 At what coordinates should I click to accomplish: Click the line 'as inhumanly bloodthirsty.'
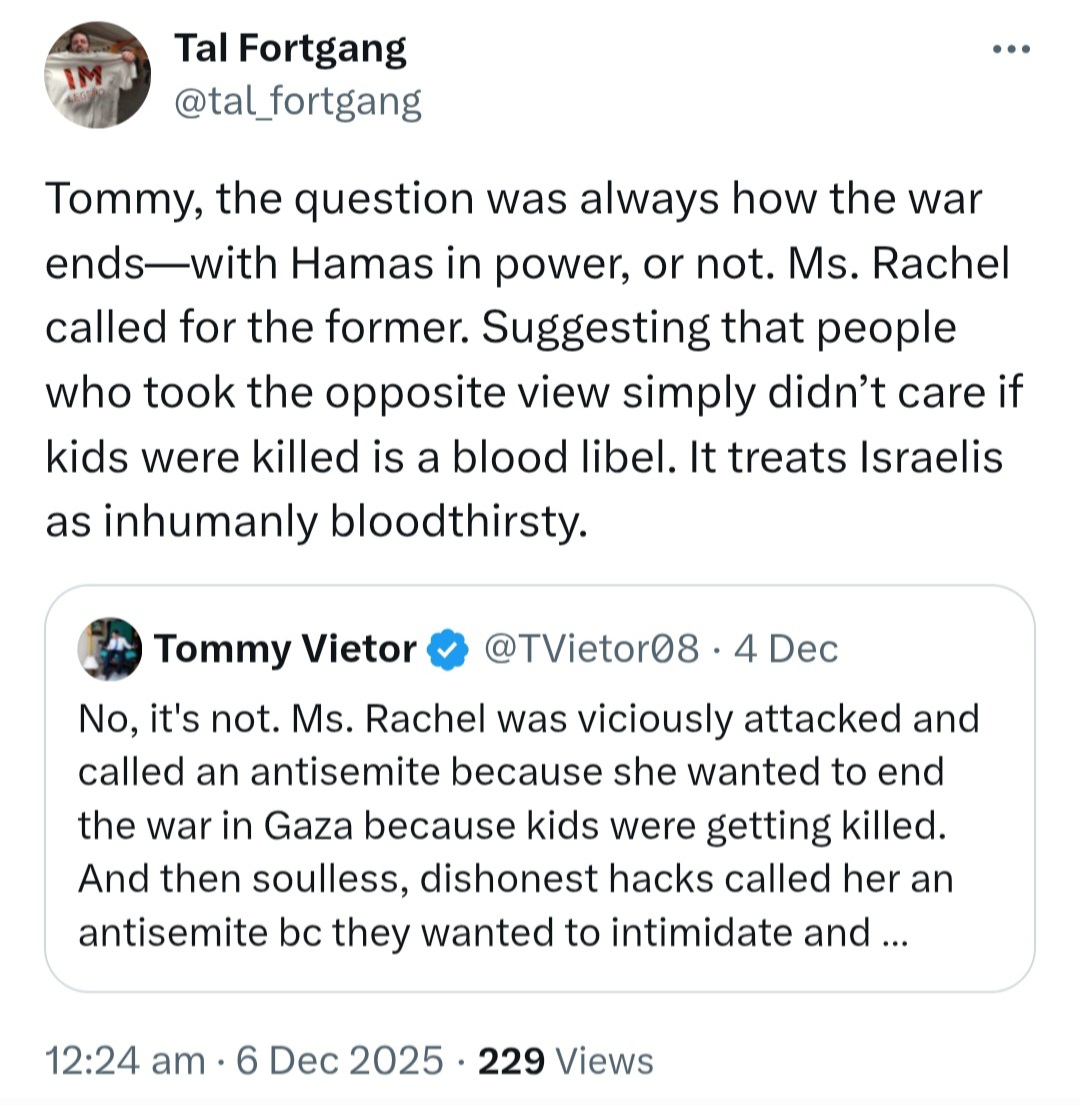[316, 523]
